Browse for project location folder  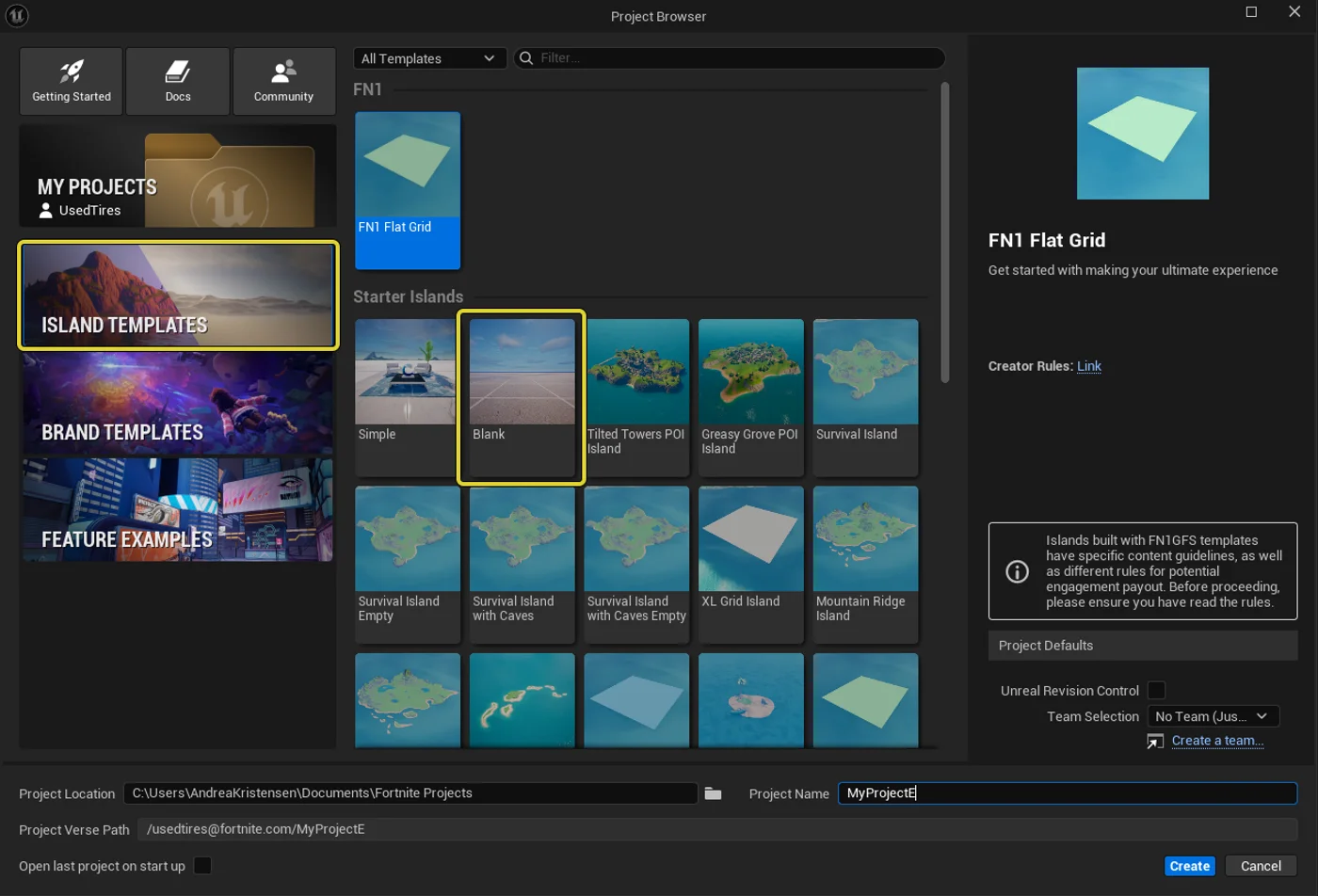click(714, 793)
